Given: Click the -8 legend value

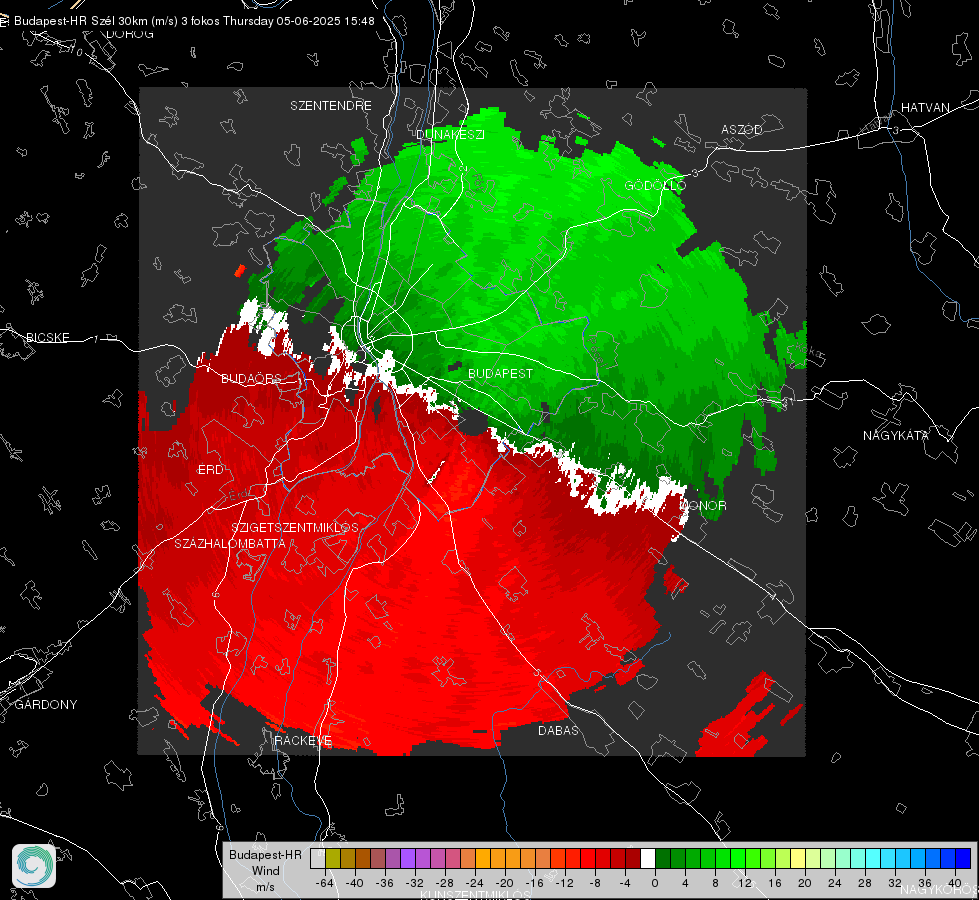Looking at the screenshot, I should click(595, 883).
